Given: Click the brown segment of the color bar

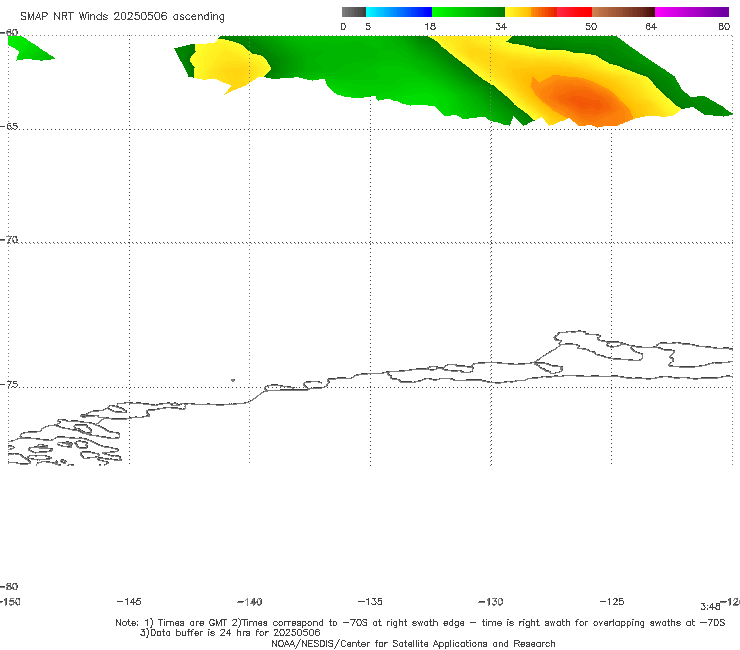Looking at the screenshot, I should tap(623, 12).
